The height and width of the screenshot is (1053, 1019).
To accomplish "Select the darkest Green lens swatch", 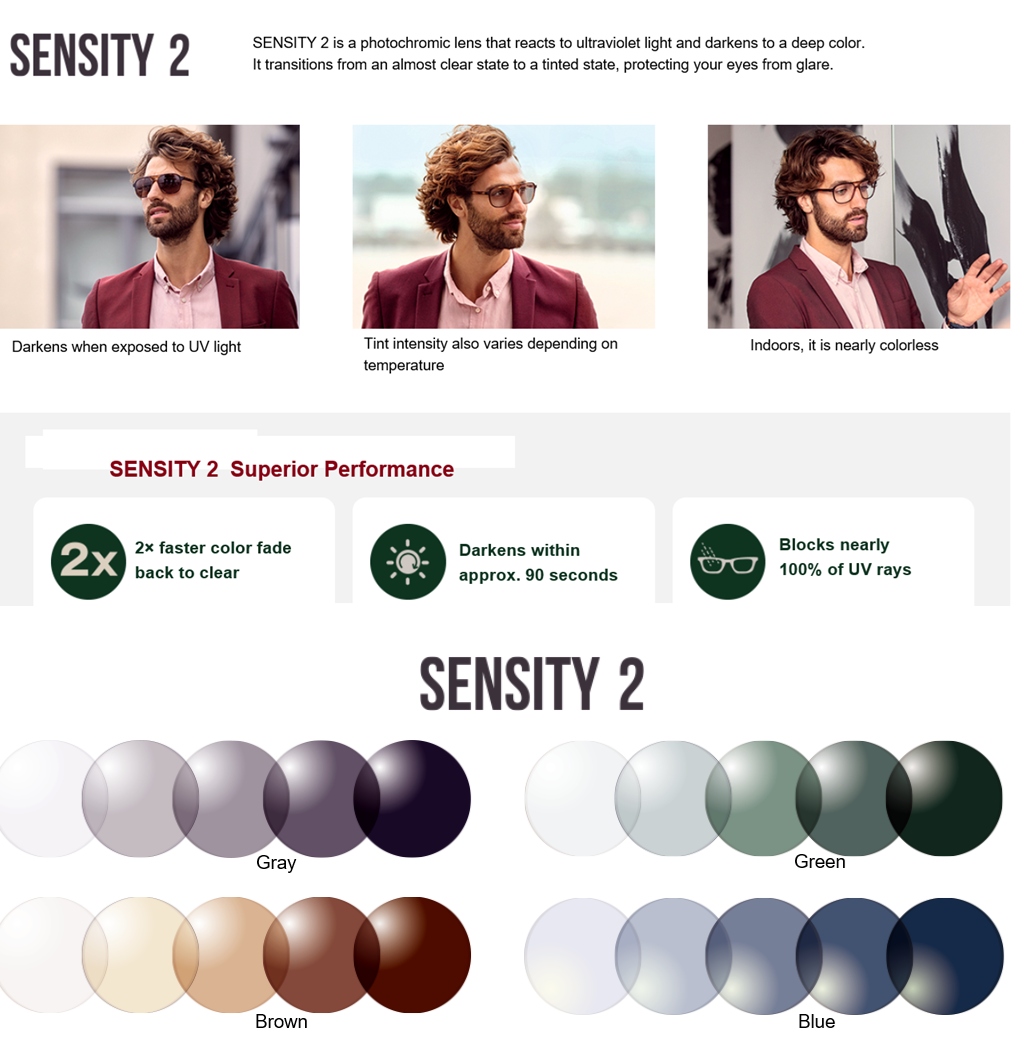I will [x=944, y=798].
